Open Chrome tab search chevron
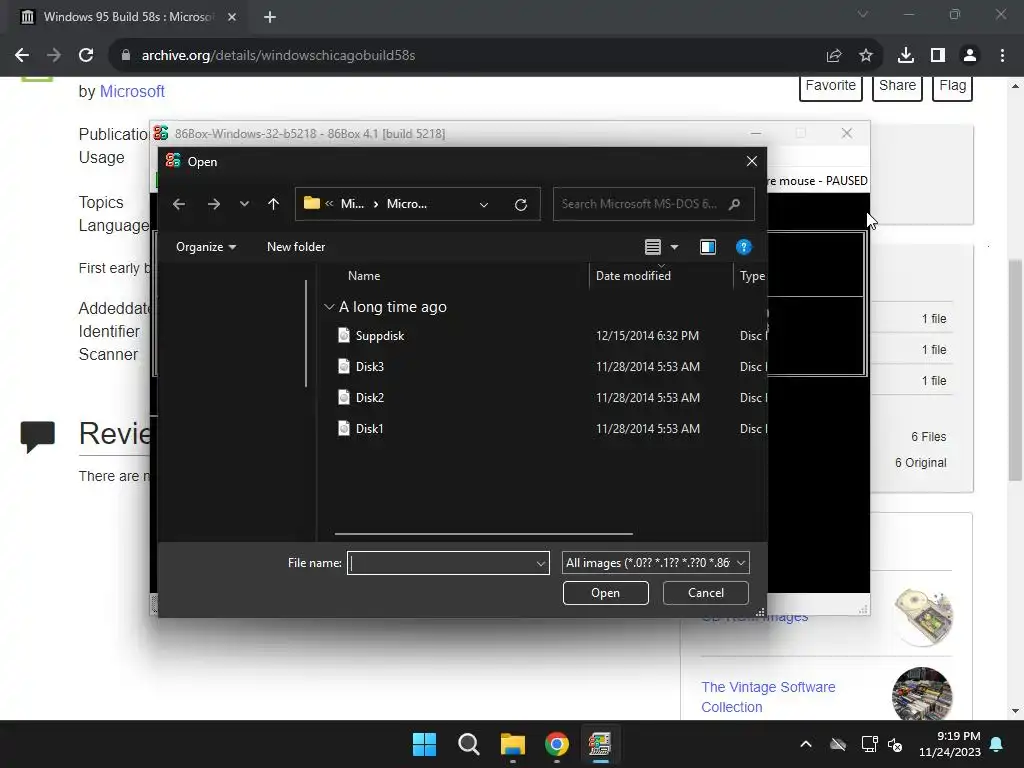Viewport: 1024px width, 768px height. click(863, 14)
